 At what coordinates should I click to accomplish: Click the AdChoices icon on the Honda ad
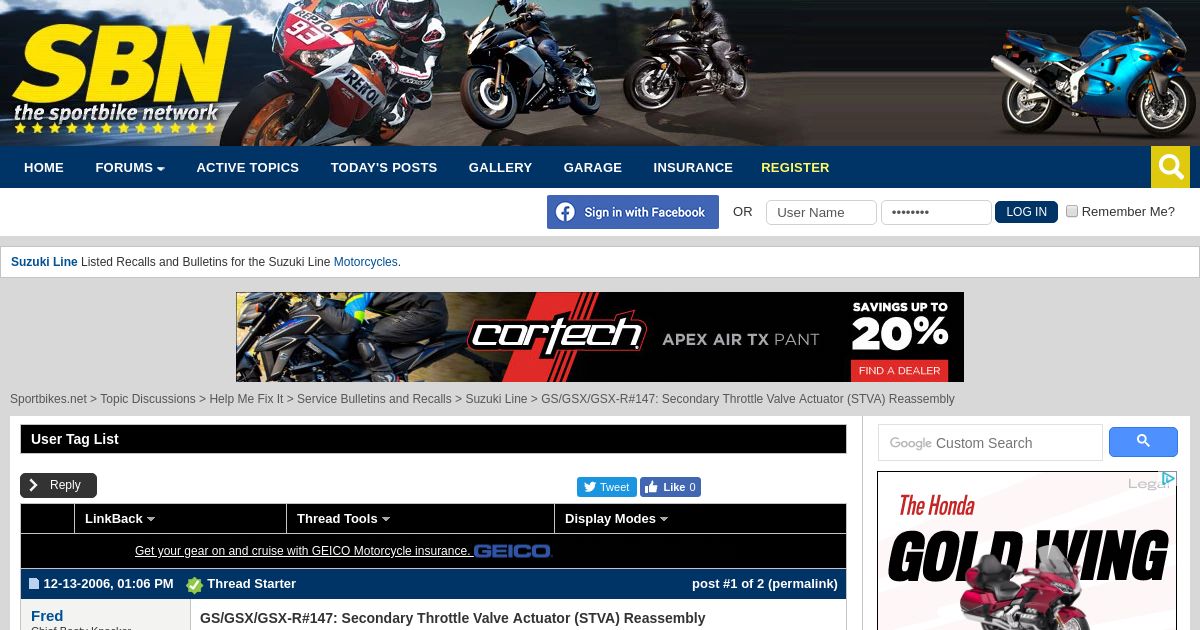(1167, 480)
